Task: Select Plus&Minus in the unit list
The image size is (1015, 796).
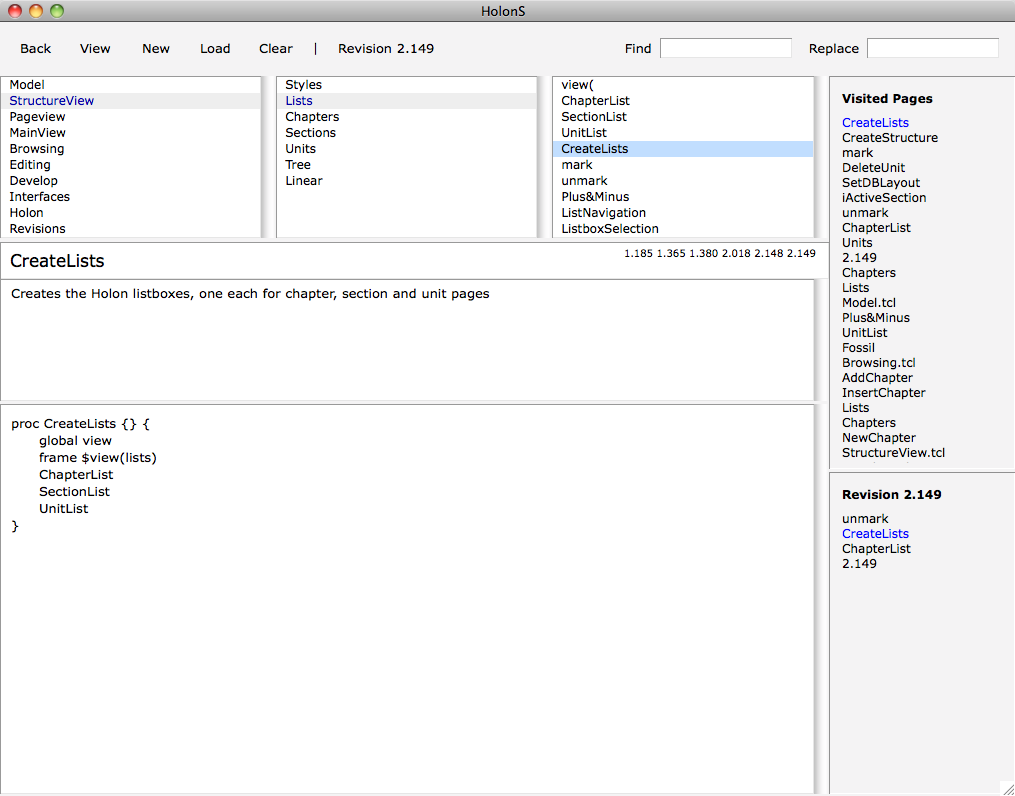Action: point(595,197)
